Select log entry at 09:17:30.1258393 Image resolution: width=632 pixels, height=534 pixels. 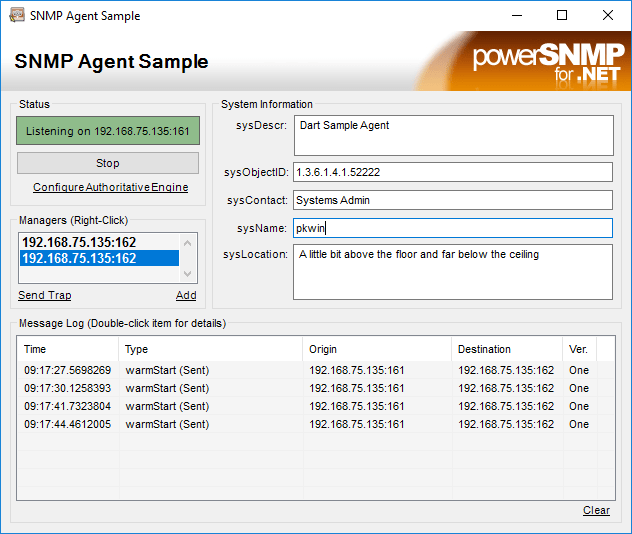point(316,388)
